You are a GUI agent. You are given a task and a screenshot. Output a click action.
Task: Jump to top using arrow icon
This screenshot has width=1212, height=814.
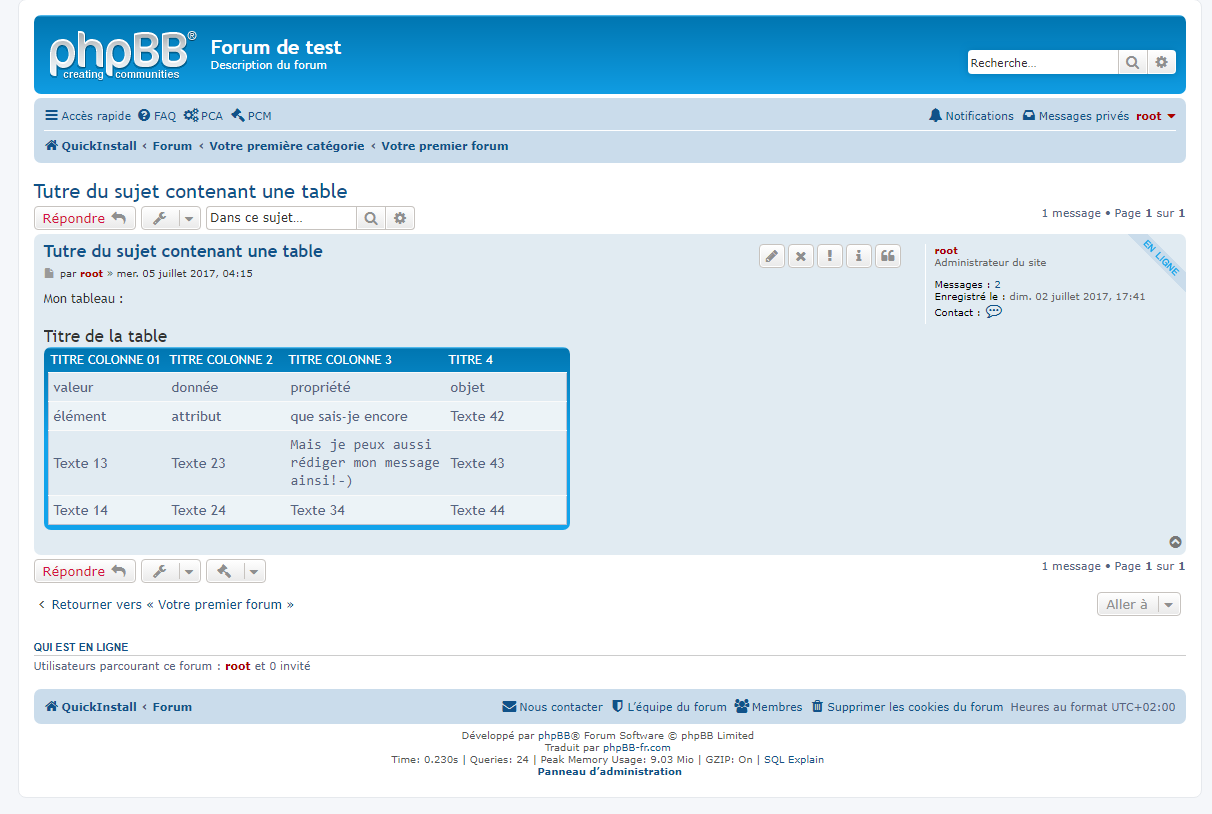1175,543
